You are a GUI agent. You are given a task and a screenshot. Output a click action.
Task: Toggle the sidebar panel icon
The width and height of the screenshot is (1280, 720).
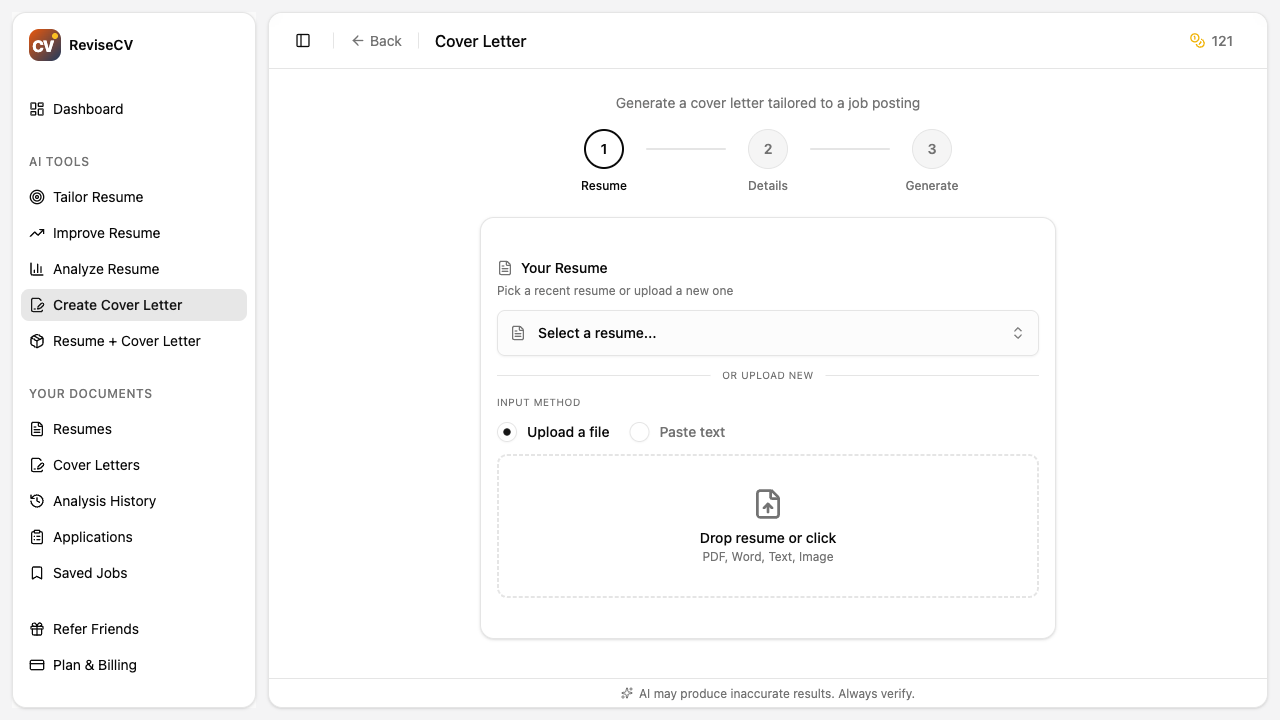[302, 40]
